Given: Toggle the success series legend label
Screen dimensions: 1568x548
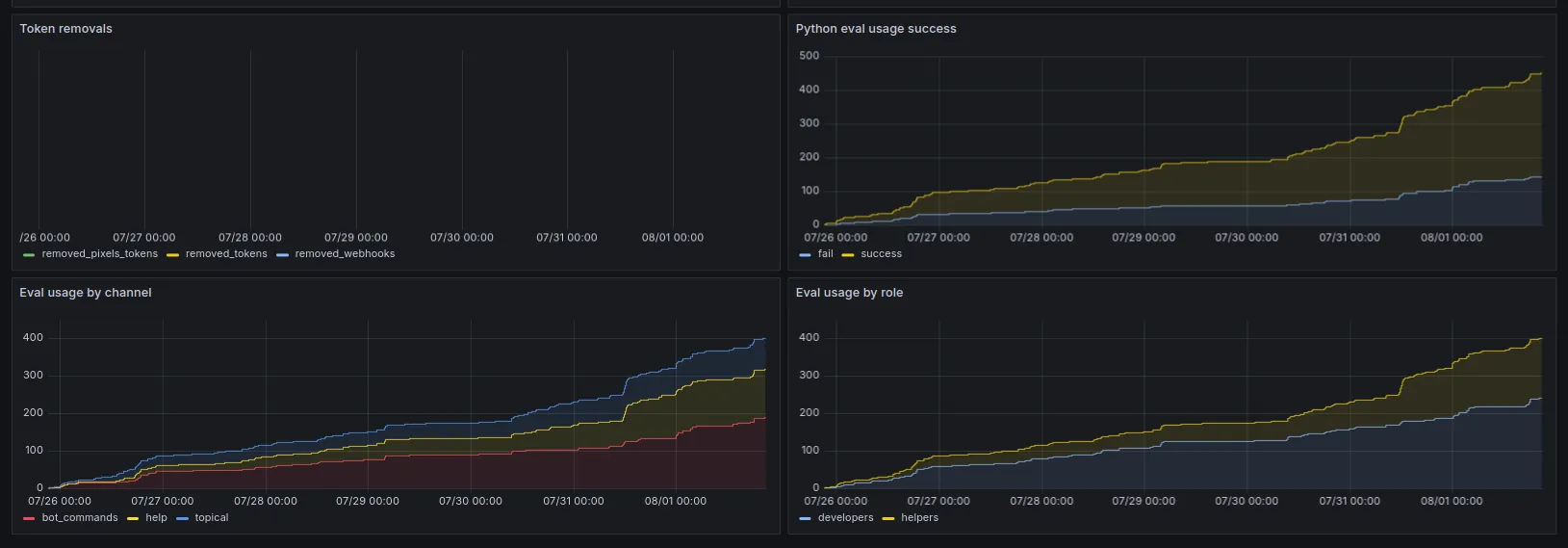Looking at the screenshot, I should click(881, 254).
